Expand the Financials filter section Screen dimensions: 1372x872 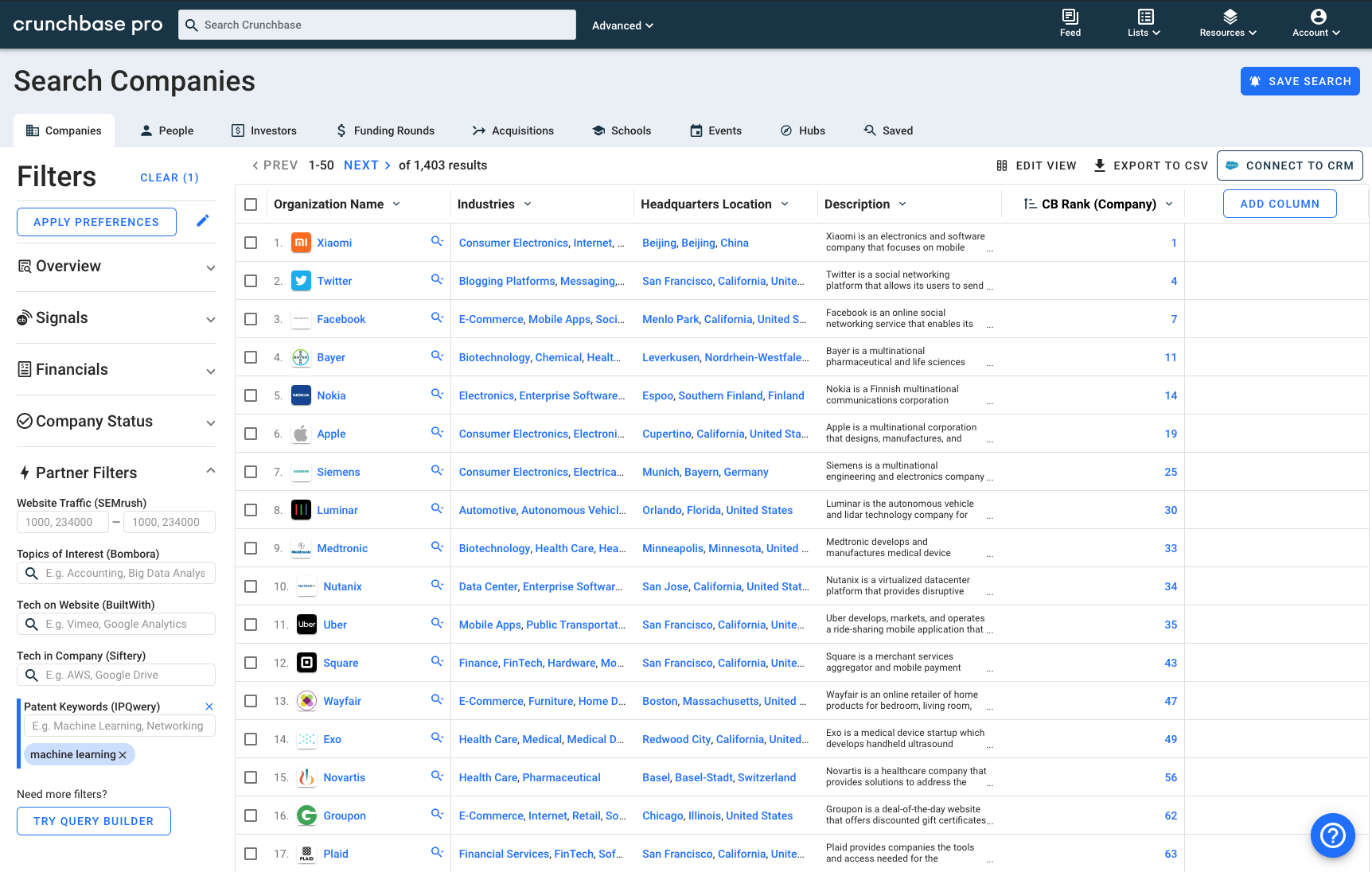coord(116,369)
